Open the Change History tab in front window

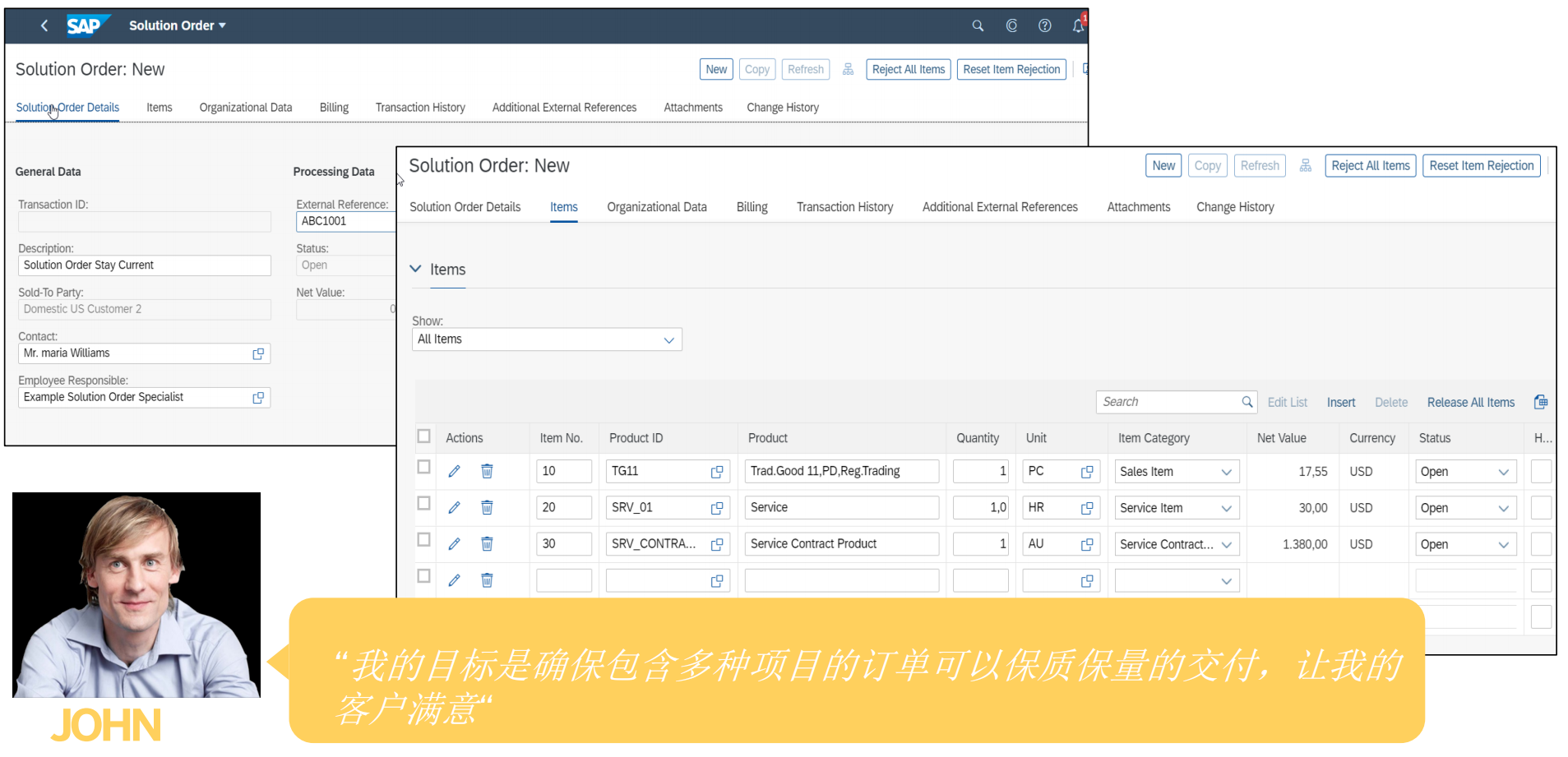[1235, 207]
